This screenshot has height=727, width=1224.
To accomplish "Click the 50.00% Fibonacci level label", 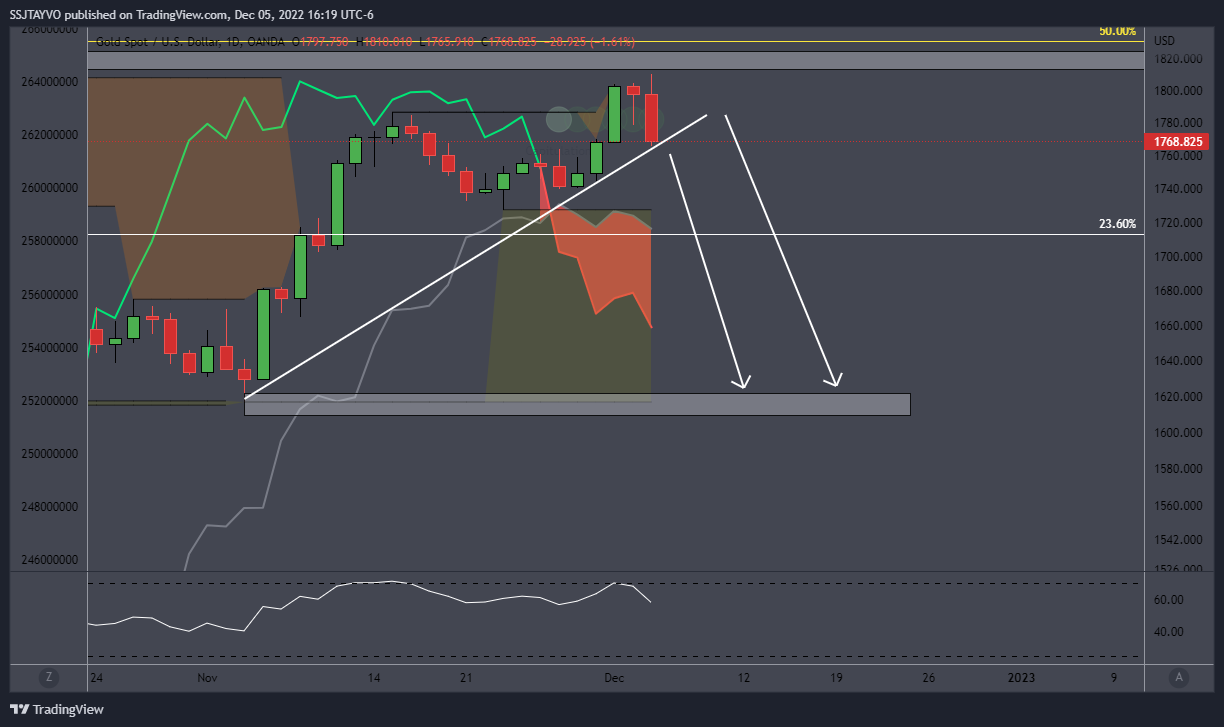I will point(1117,31).
